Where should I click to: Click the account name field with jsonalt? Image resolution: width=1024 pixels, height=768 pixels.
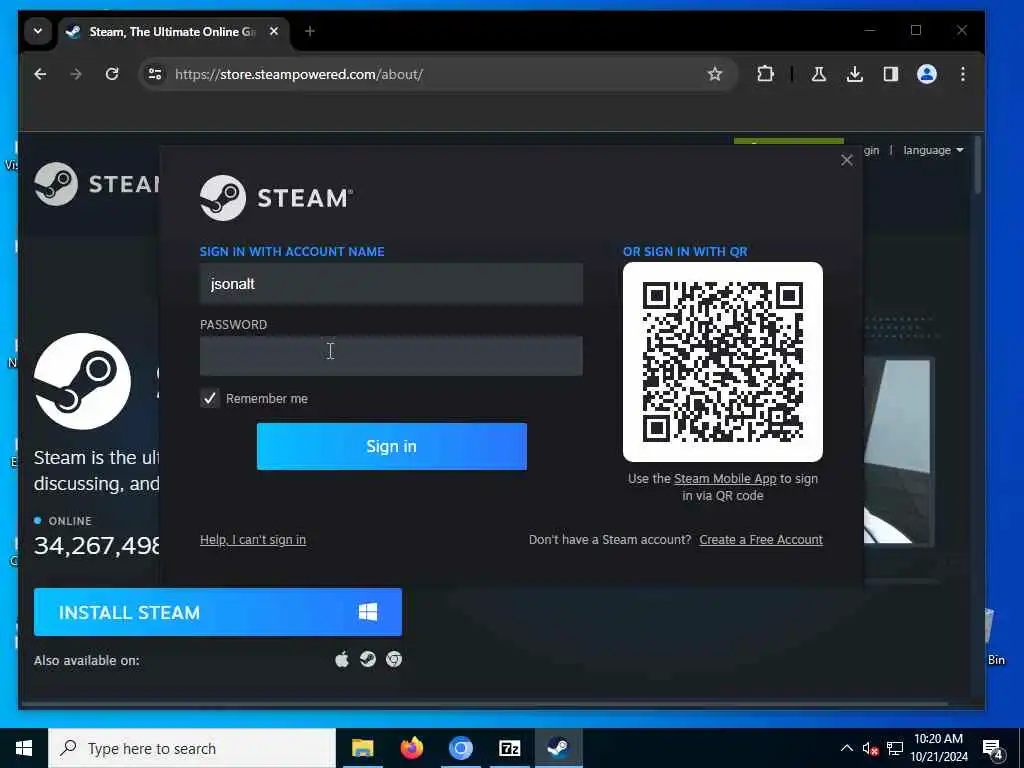(391, 284)
